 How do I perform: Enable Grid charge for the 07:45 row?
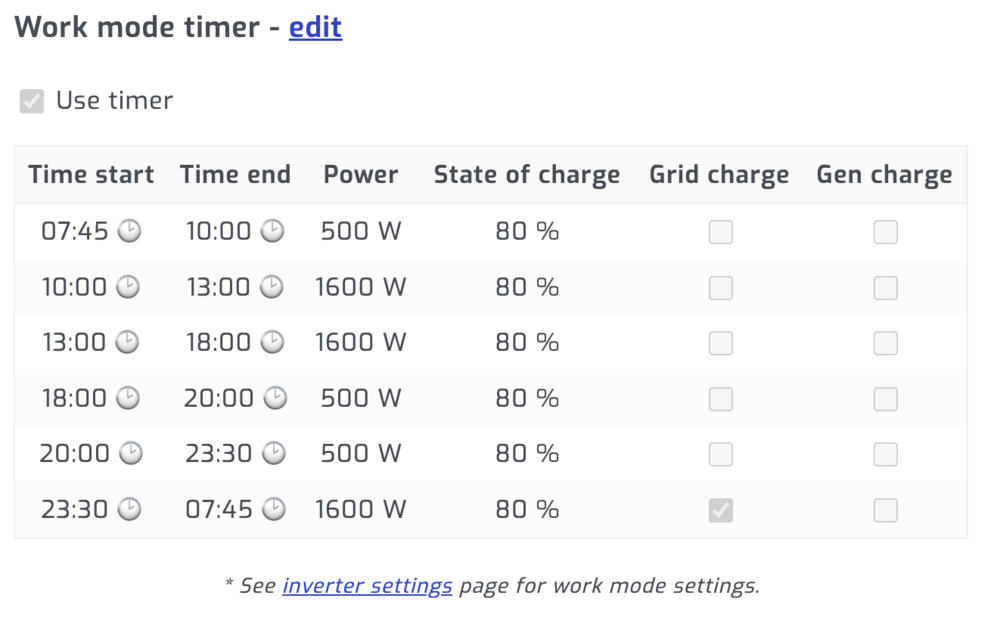(x=720, y=232)
